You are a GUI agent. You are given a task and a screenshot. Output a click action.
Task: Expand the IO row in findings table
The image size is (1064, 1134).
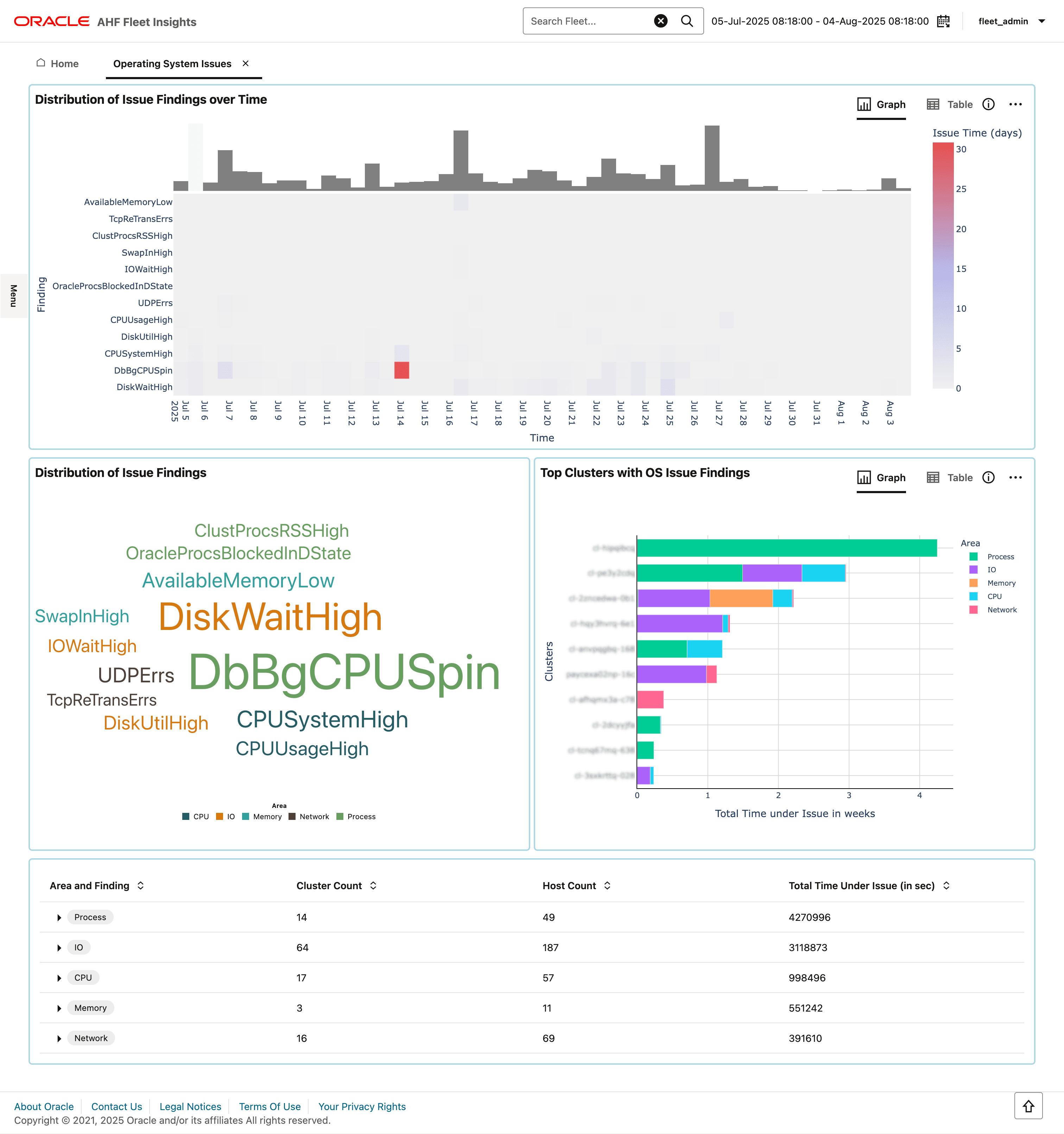pos(59,948)
